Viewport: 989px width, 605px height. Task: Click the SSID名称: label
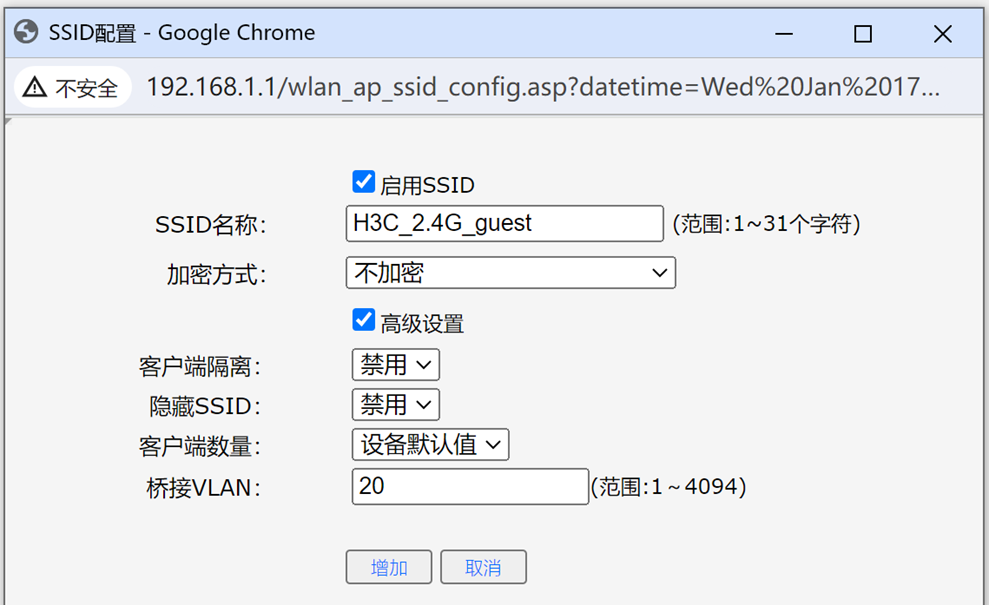pyautogui.click(x=211, y=225)
